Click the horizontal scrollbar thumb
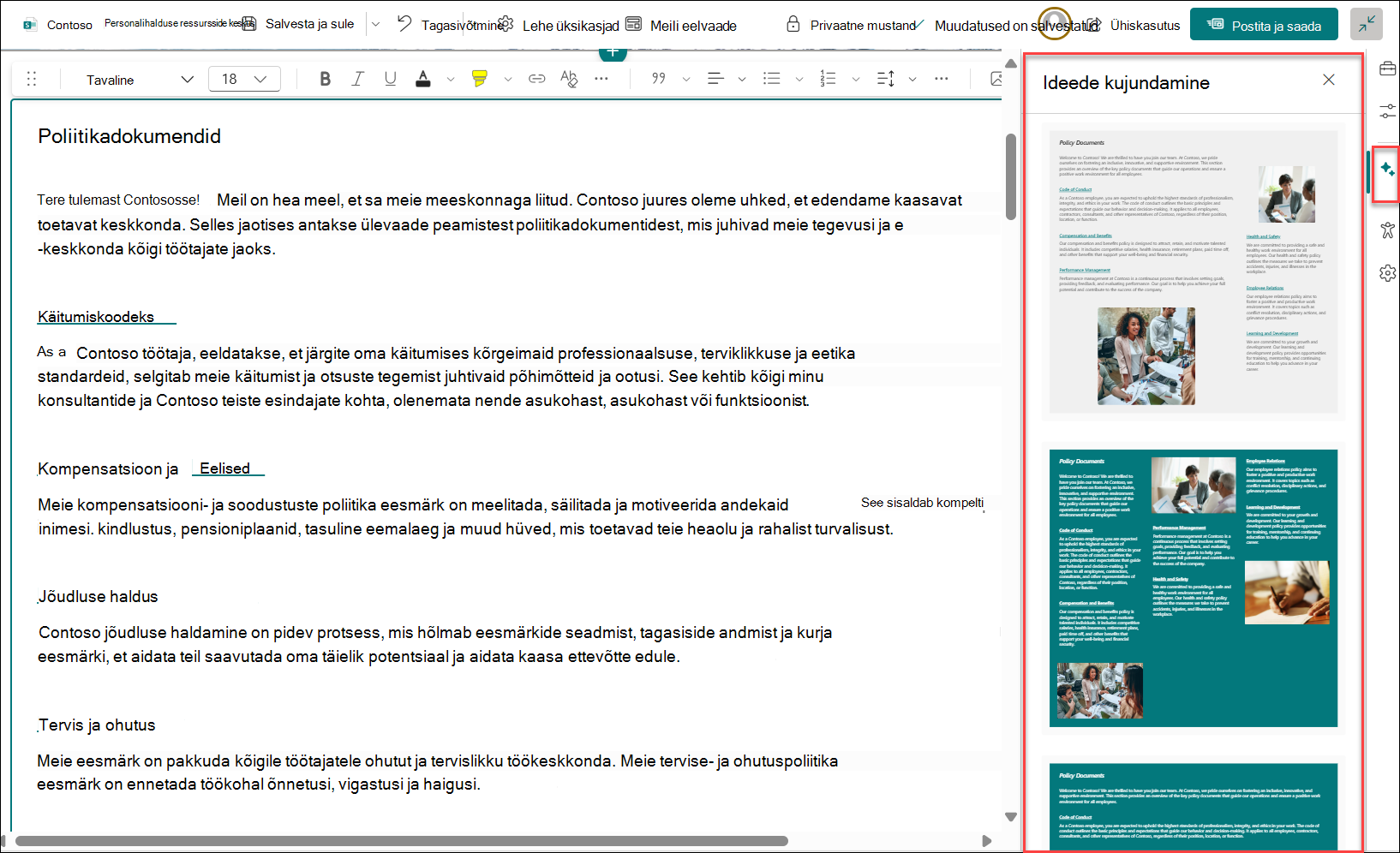The image size is (1400, 853). [x=402, y=841]
